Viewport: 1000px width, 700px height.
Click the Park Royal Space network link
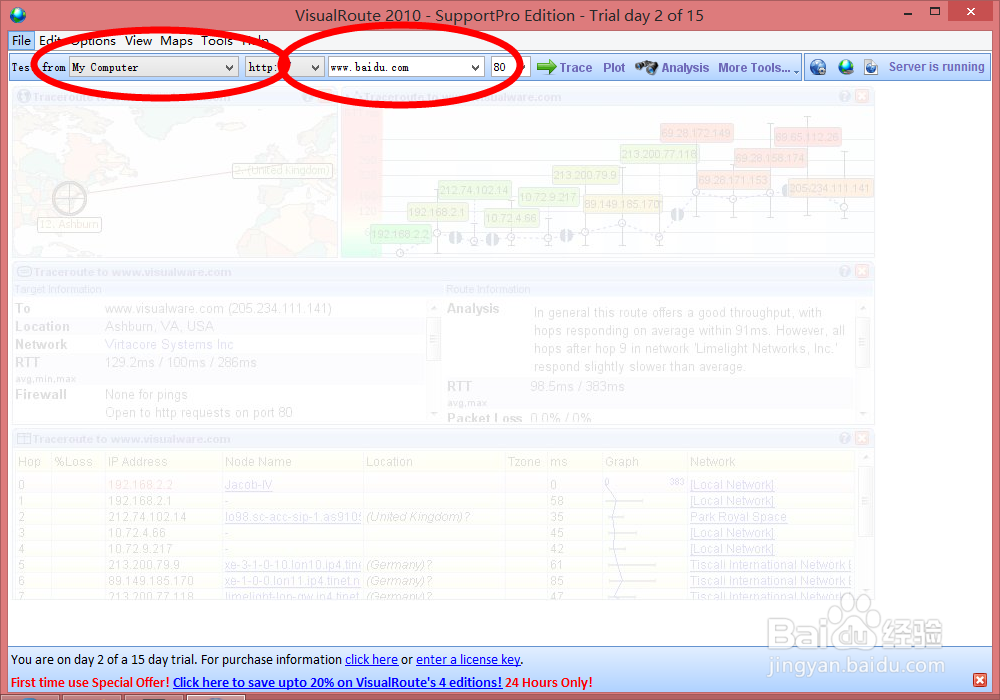click(738, 517)
